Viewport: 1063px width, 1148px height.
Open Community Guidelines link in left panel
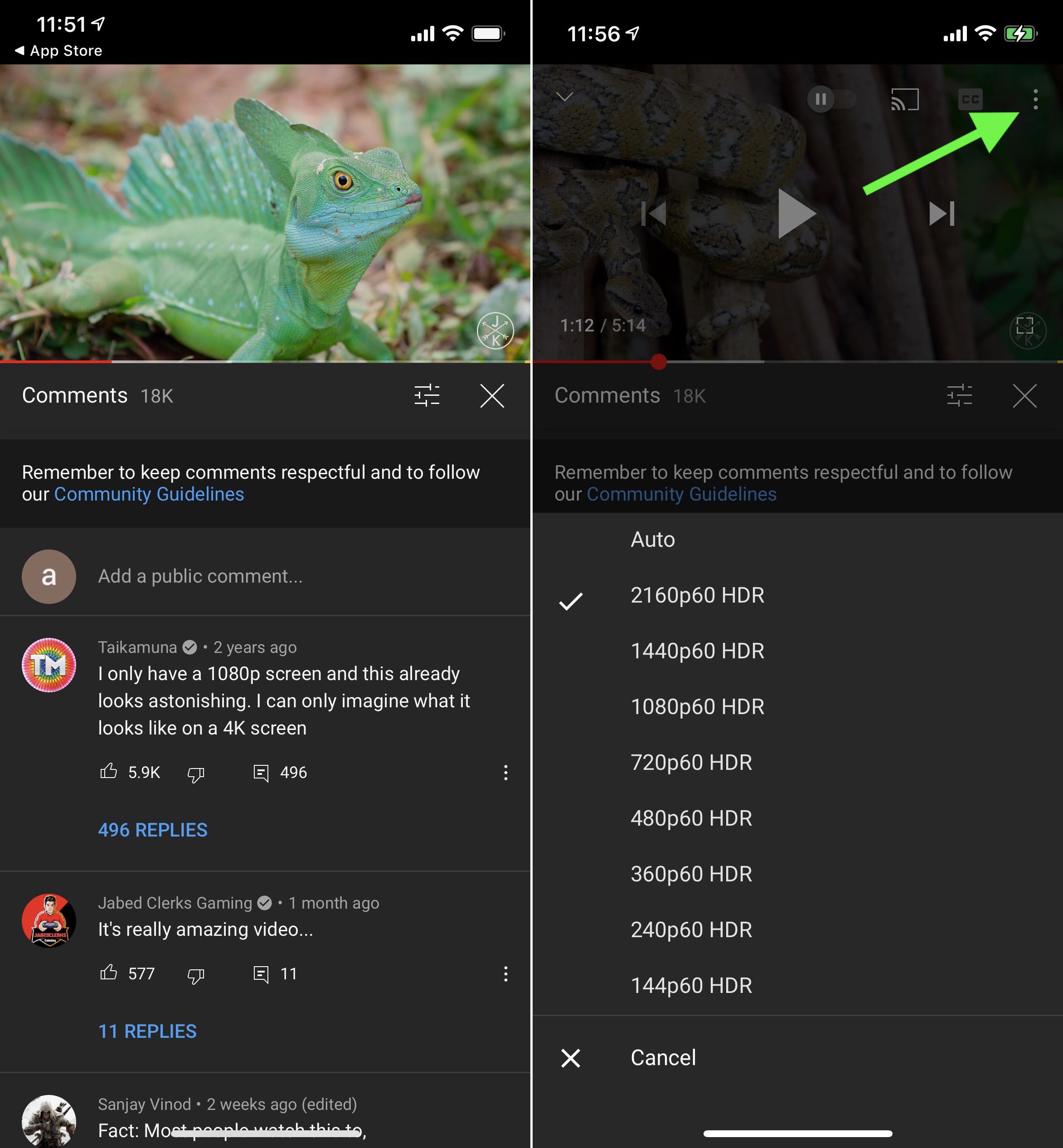[x=149, y=494]
